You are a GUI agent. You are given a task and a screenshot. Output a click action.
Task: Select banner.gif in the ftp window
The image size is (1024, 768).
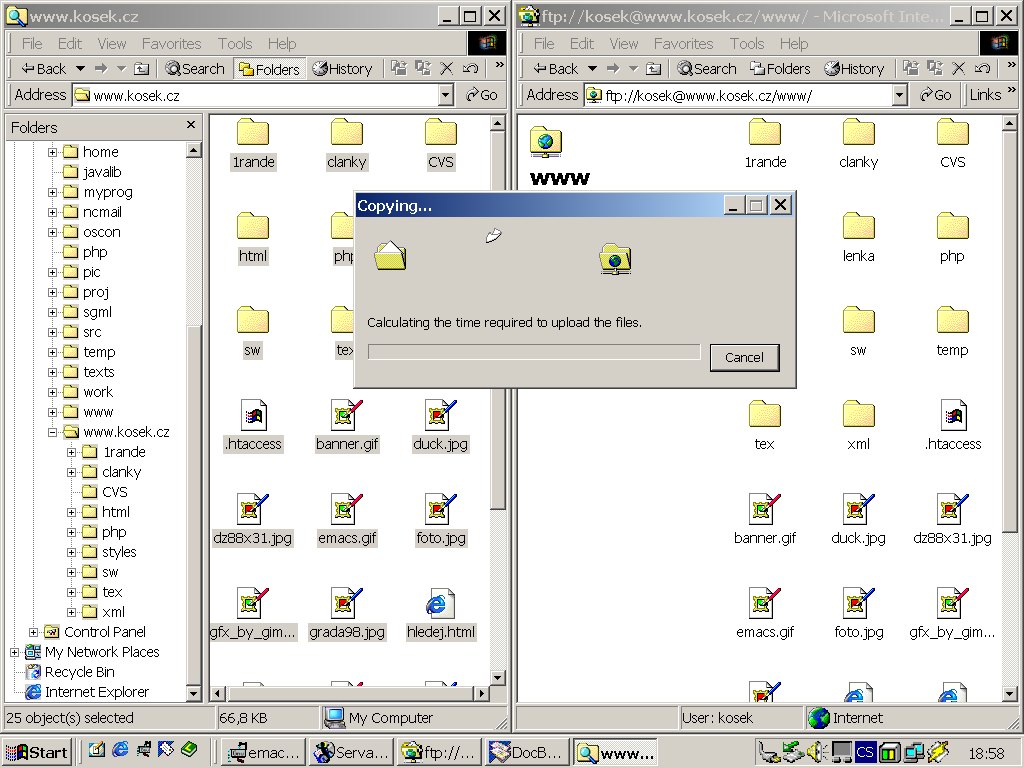pyautogui.click(x=765, y=520)
